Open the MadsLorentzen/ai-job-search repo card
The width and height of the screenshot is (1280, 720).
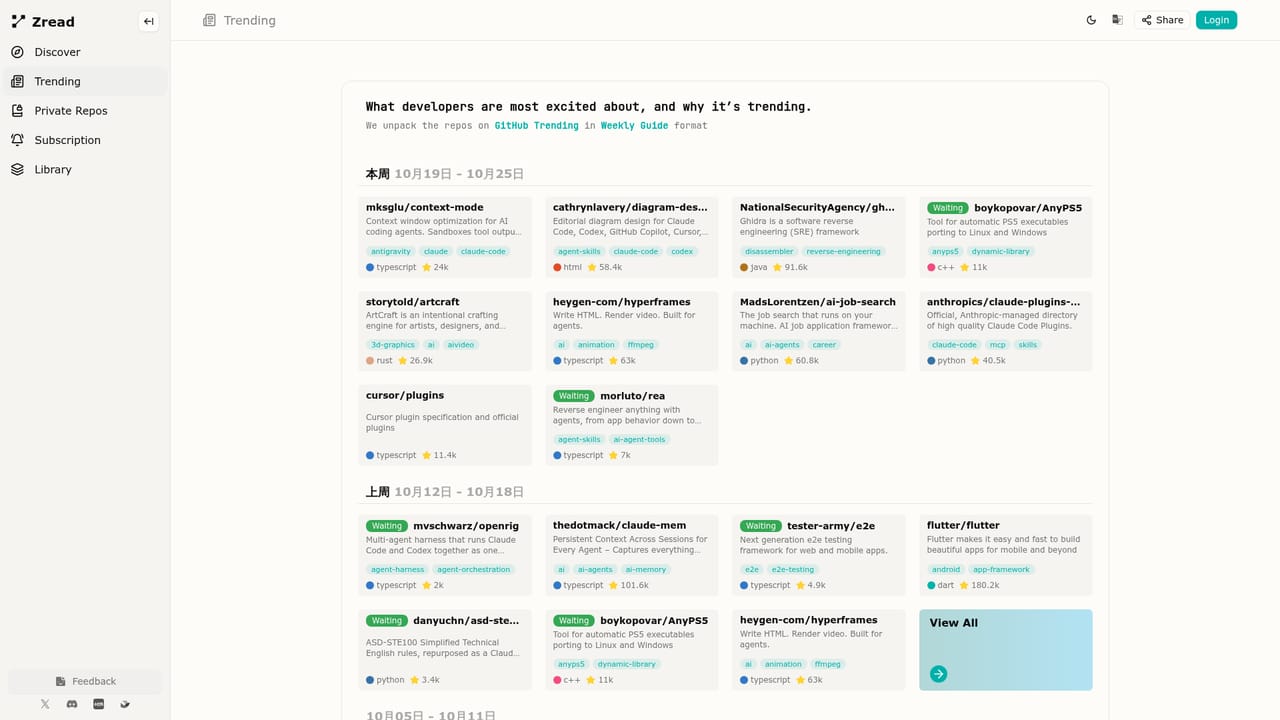coord(819,331)
